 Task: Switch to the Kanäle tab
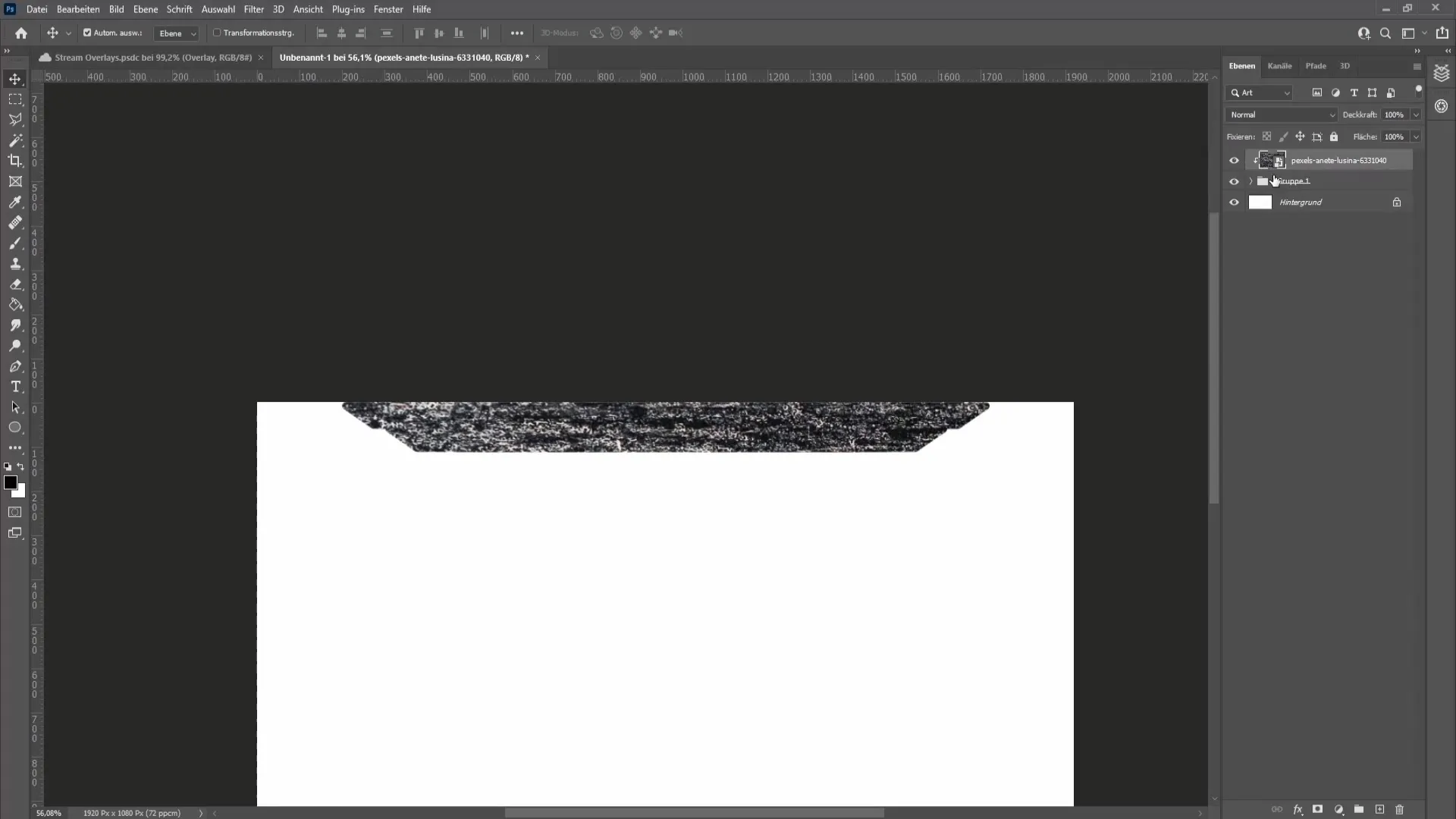(x=1280, y=66)
